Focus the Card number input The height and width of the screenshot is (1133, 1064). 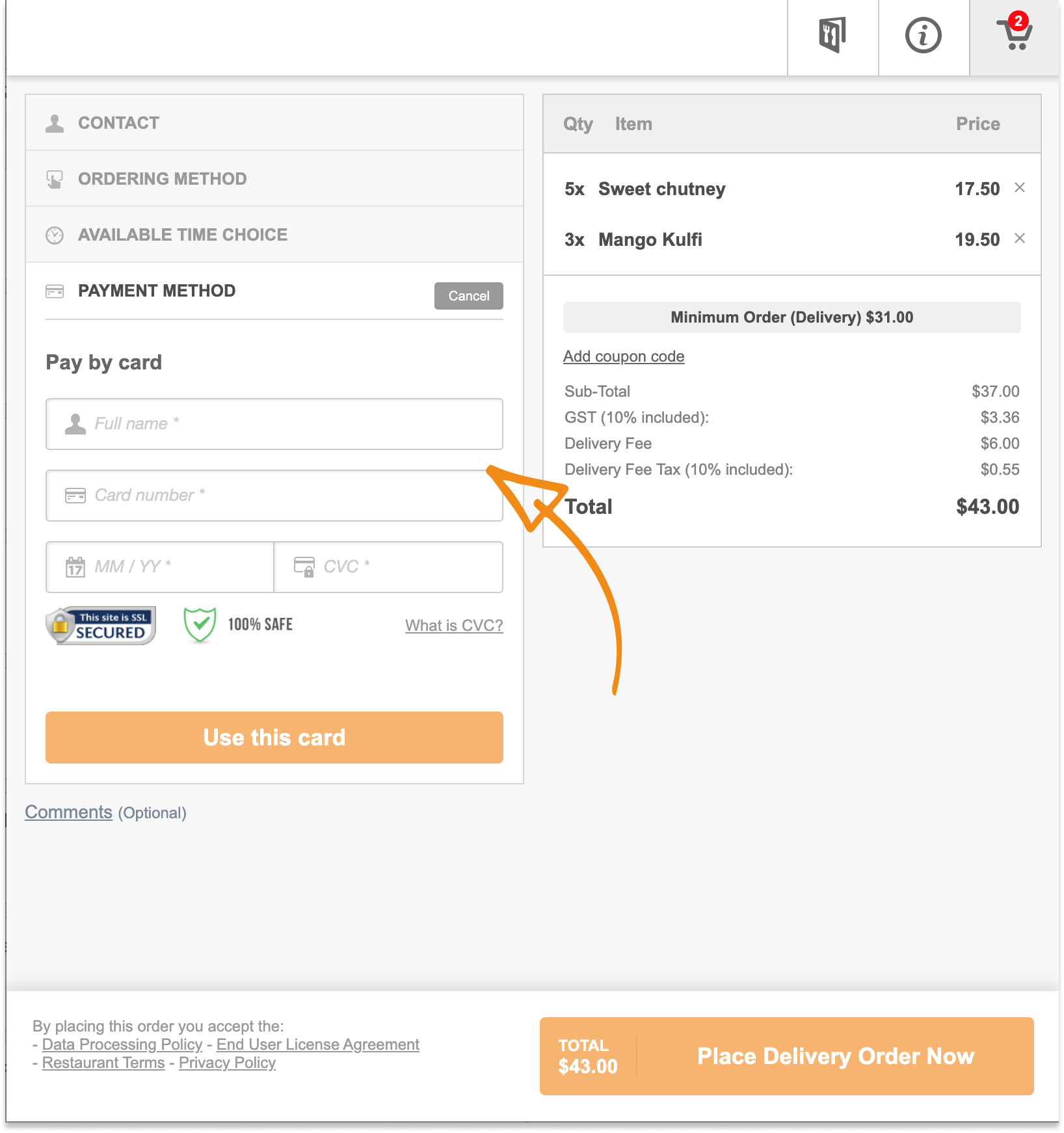[274, 496]
